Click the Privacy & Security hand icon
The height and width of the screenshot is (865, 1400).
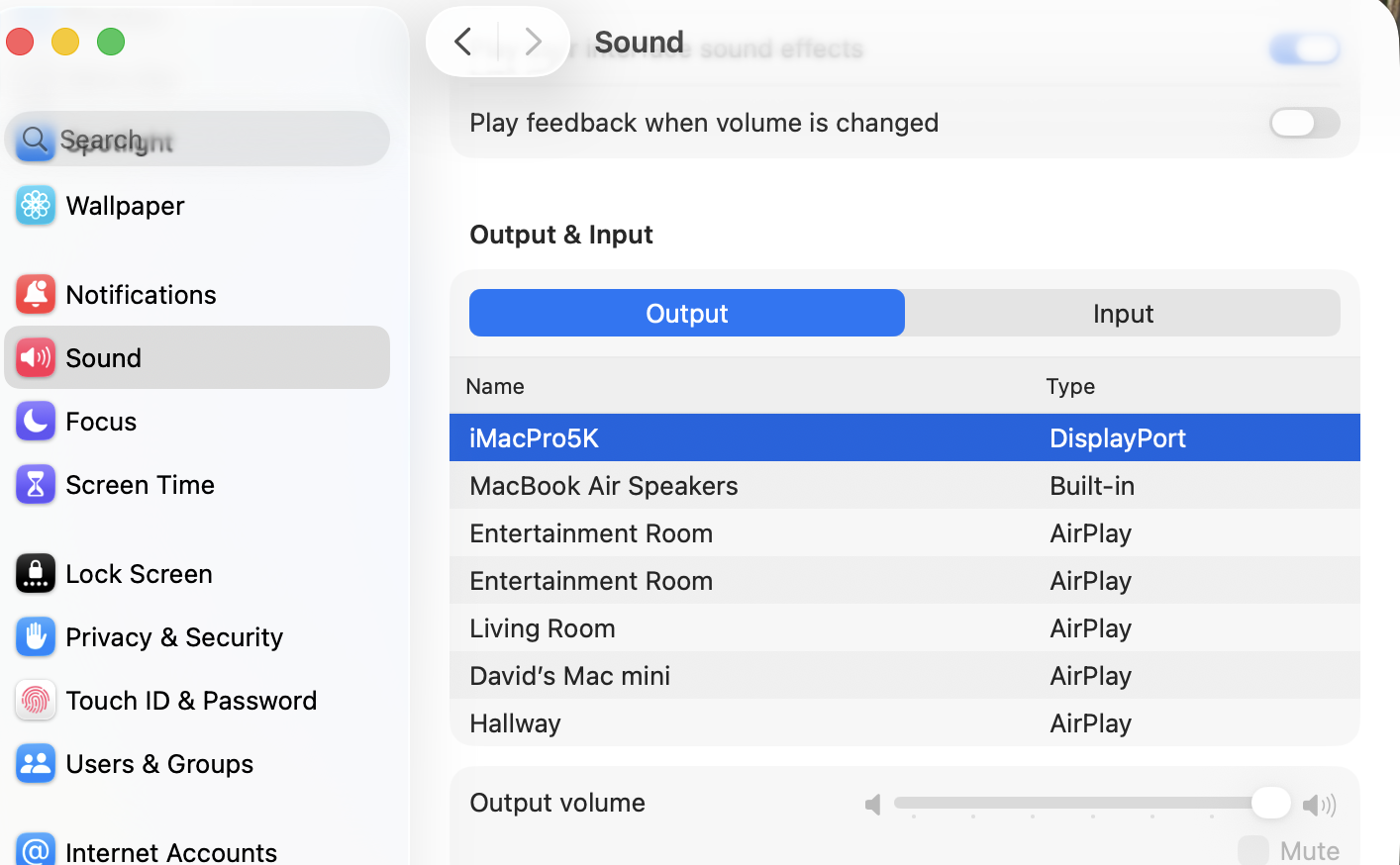36,637
